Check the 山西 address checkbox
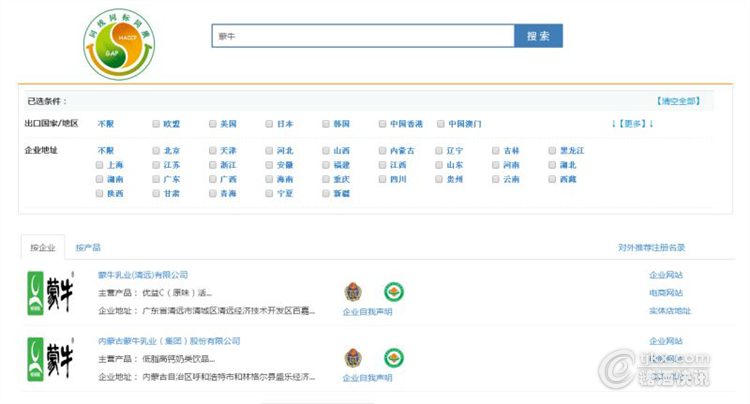This screenshot has width=750, height=404. pyautogui.click(x=326, y=151)
